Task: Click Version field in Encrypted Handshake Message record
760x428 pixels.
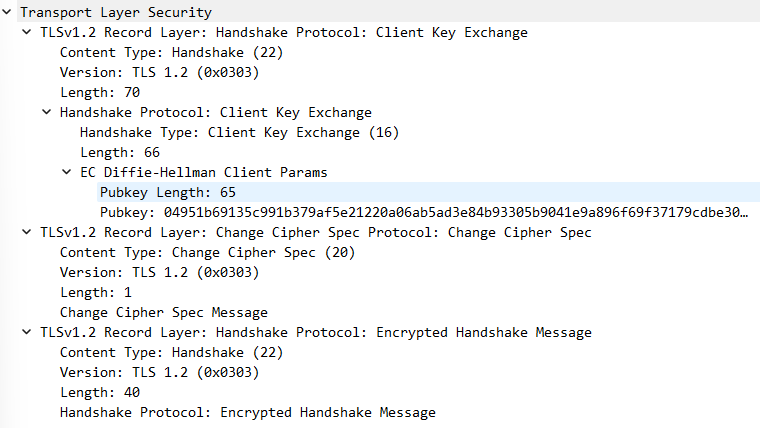Action: 159,373
